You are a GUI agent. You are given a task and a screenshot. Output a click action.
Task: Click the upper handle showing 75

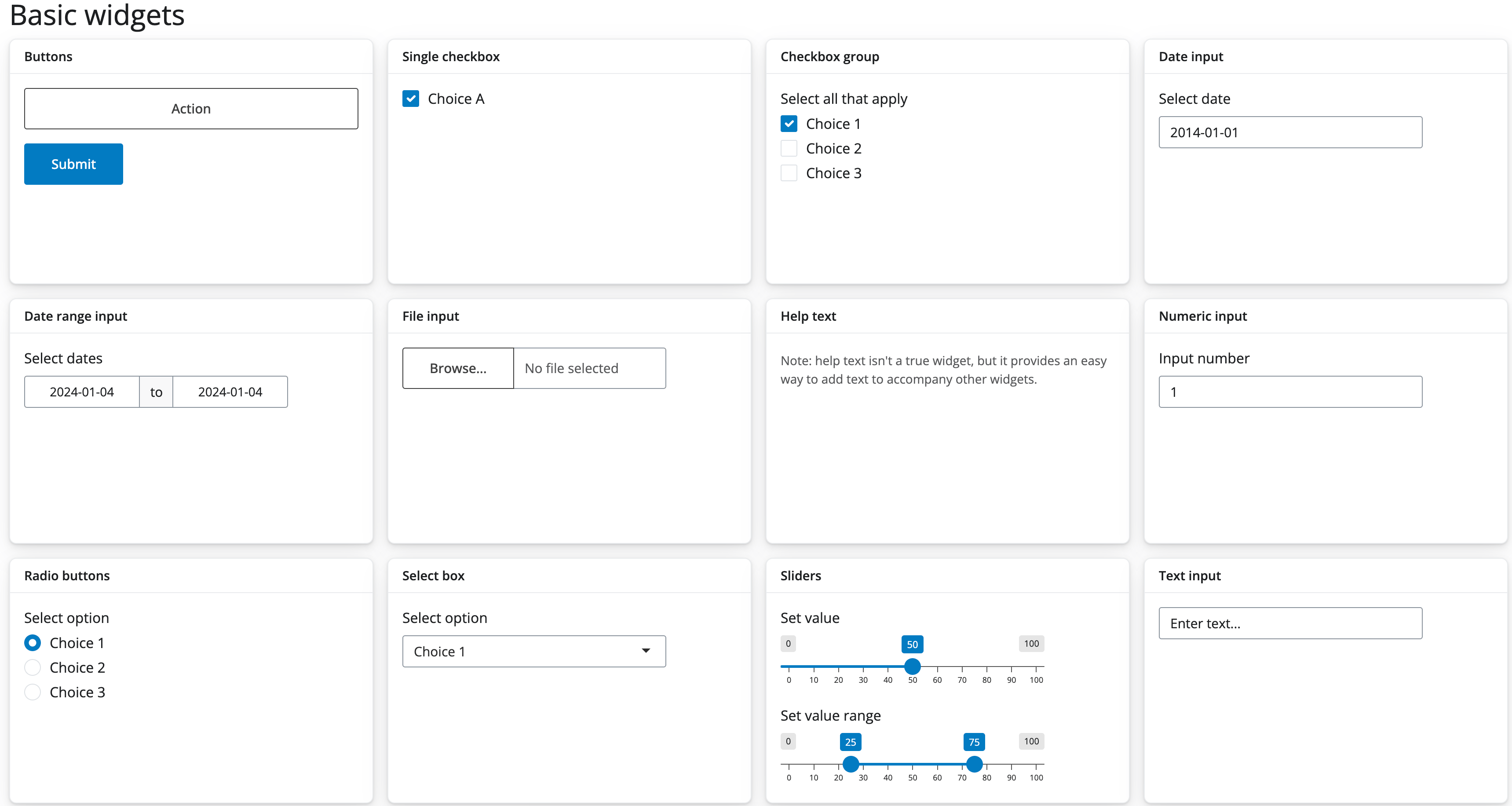(x=974, y=764)
